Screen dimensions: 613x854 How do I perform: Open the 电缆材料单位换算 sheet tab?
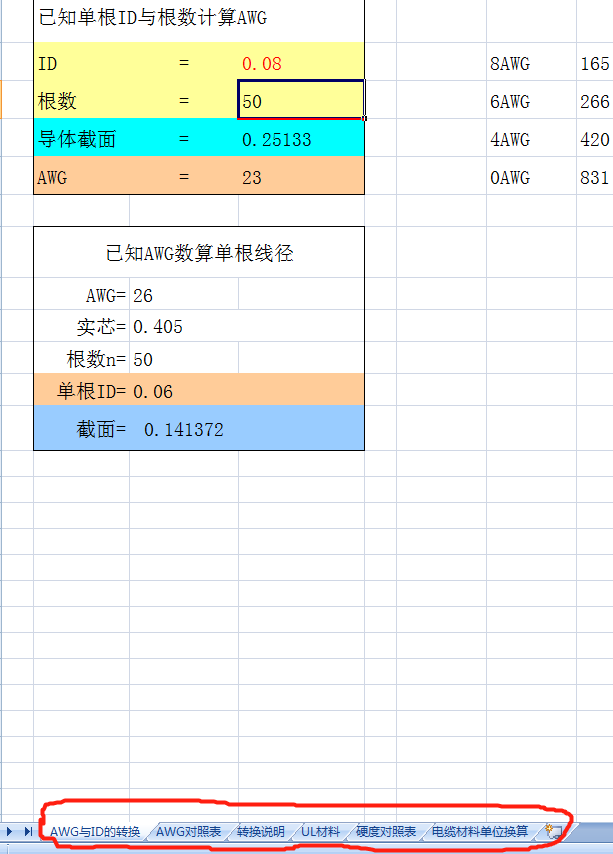point(480,832)
